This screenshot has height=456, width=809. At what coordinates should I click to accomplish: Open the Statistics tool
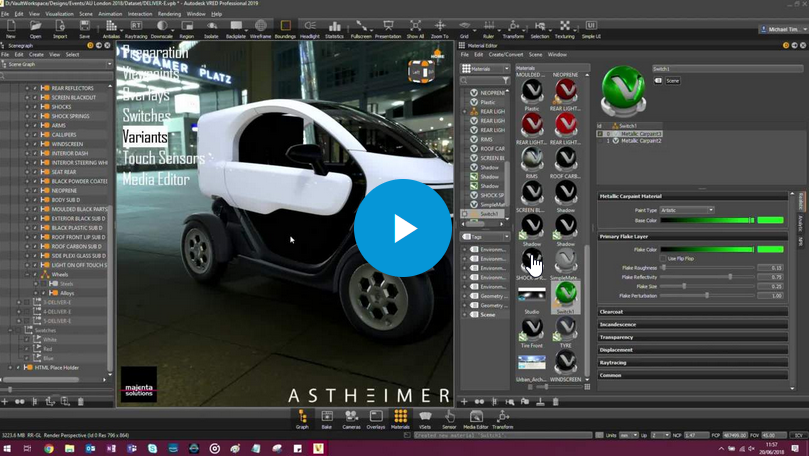(x=335, y=28)
